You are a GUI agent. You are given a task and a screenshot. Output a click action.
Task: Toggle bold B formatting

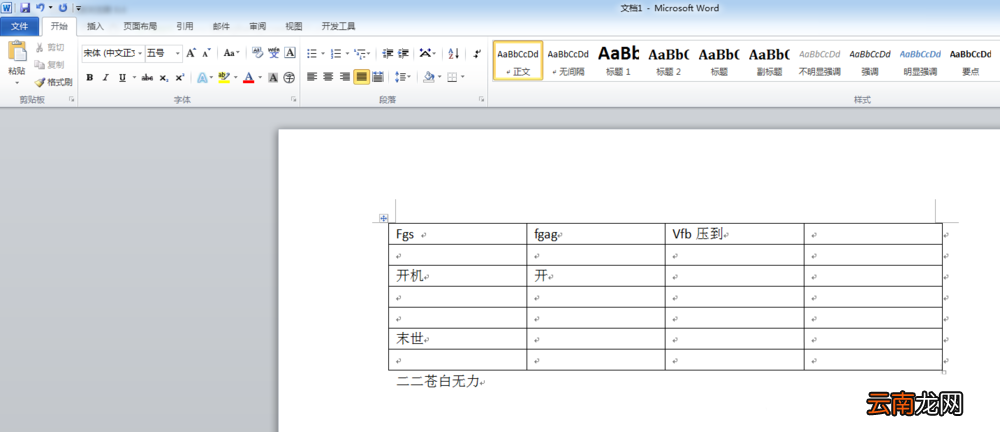pyautogui.click(x=90, y=78)
